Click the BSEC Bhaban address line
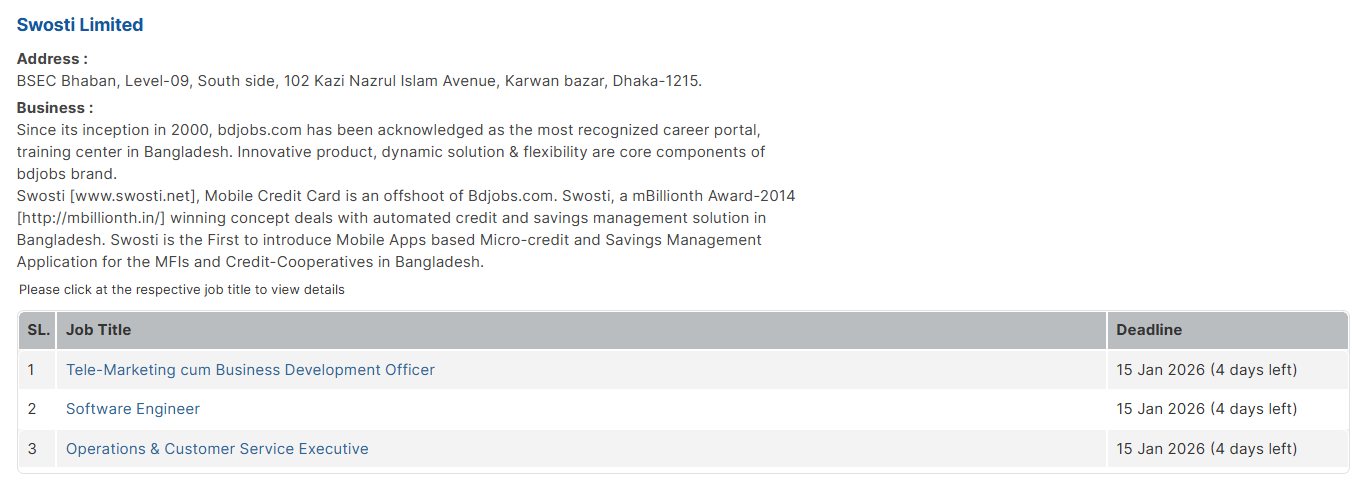 (x=359, y=81)
